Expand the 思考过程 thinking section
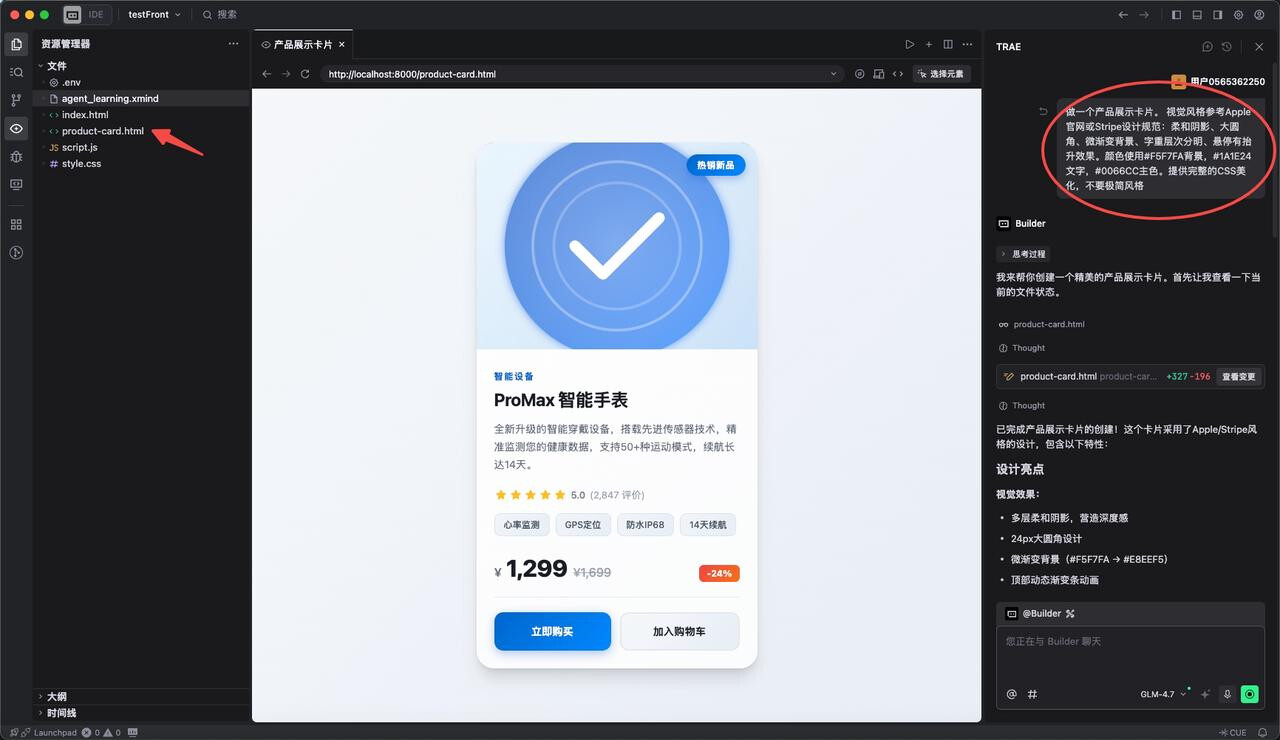This screenshot has width=1280, height=740. 1024,254
